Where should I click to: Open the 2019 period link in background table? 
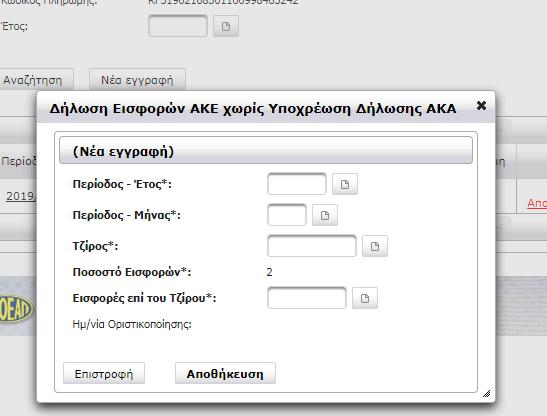tap(21, 196)
